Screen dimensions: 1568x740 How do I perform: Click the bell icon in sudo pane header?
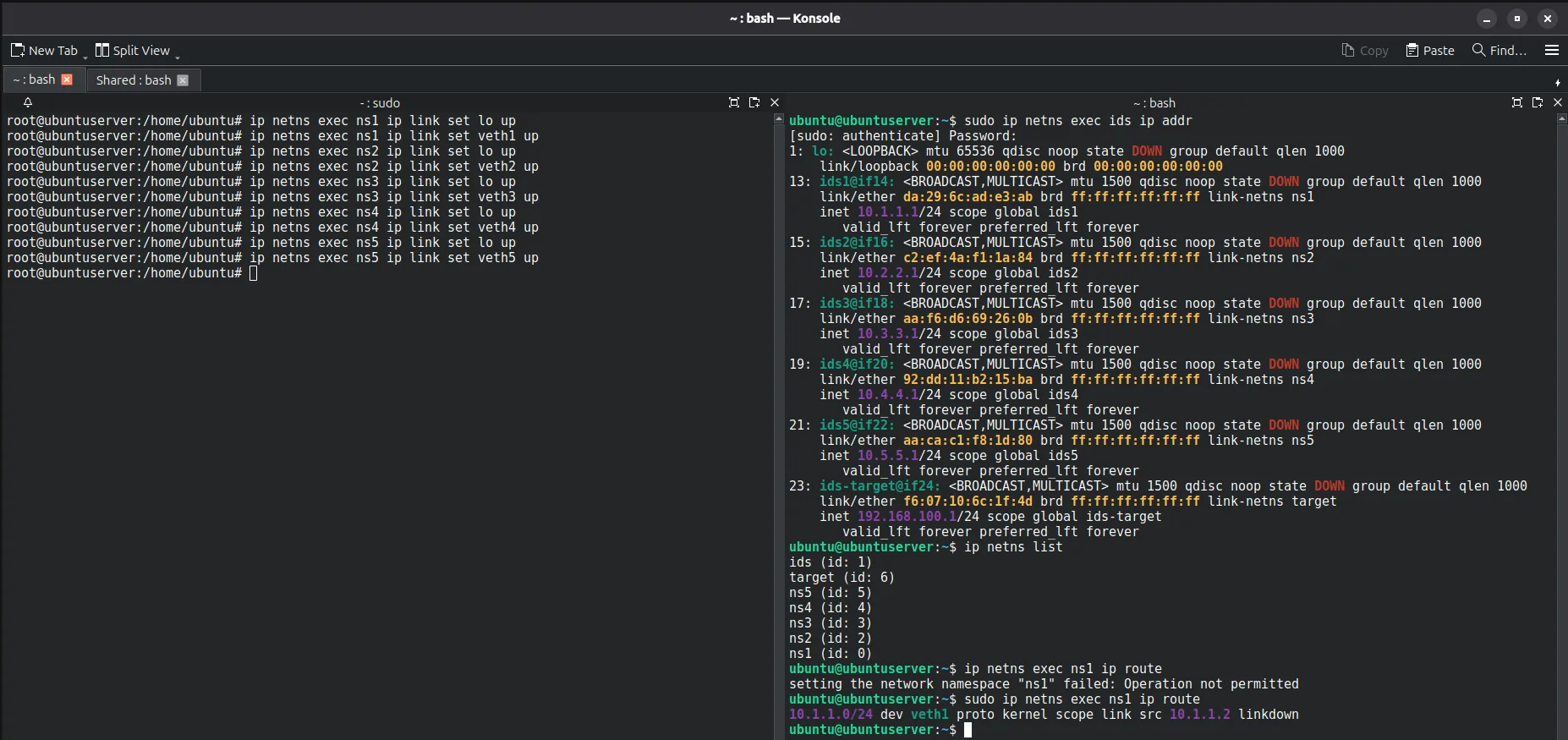[28, 102]
